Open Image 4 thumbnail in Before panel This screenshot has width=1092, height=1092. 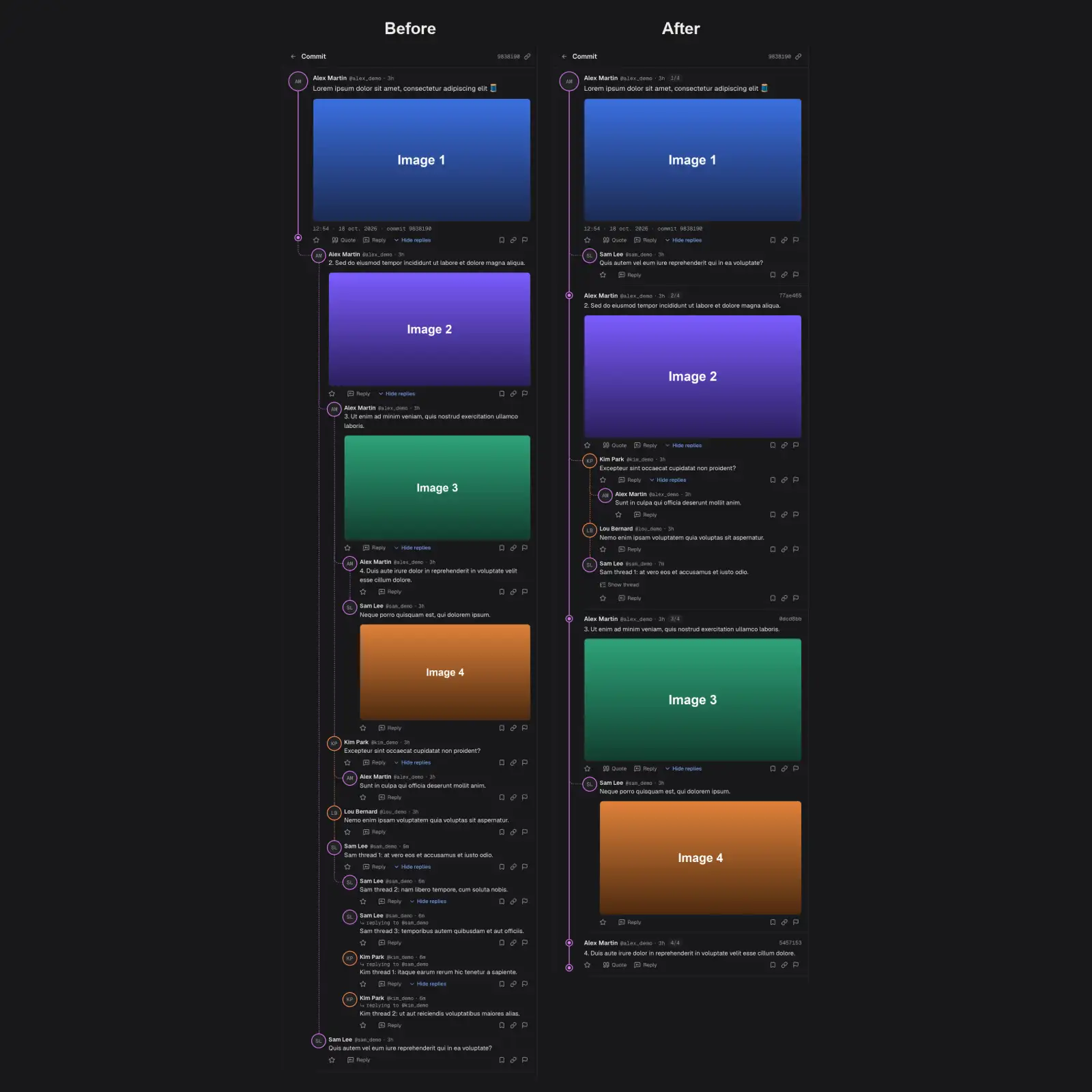click(445, 672)
